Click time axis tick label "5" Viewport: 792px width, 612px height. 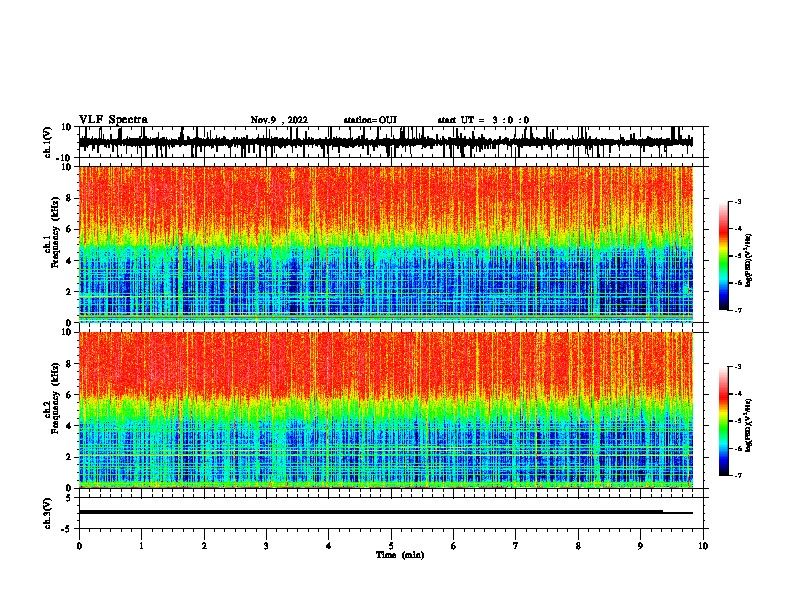pos(391,546)
